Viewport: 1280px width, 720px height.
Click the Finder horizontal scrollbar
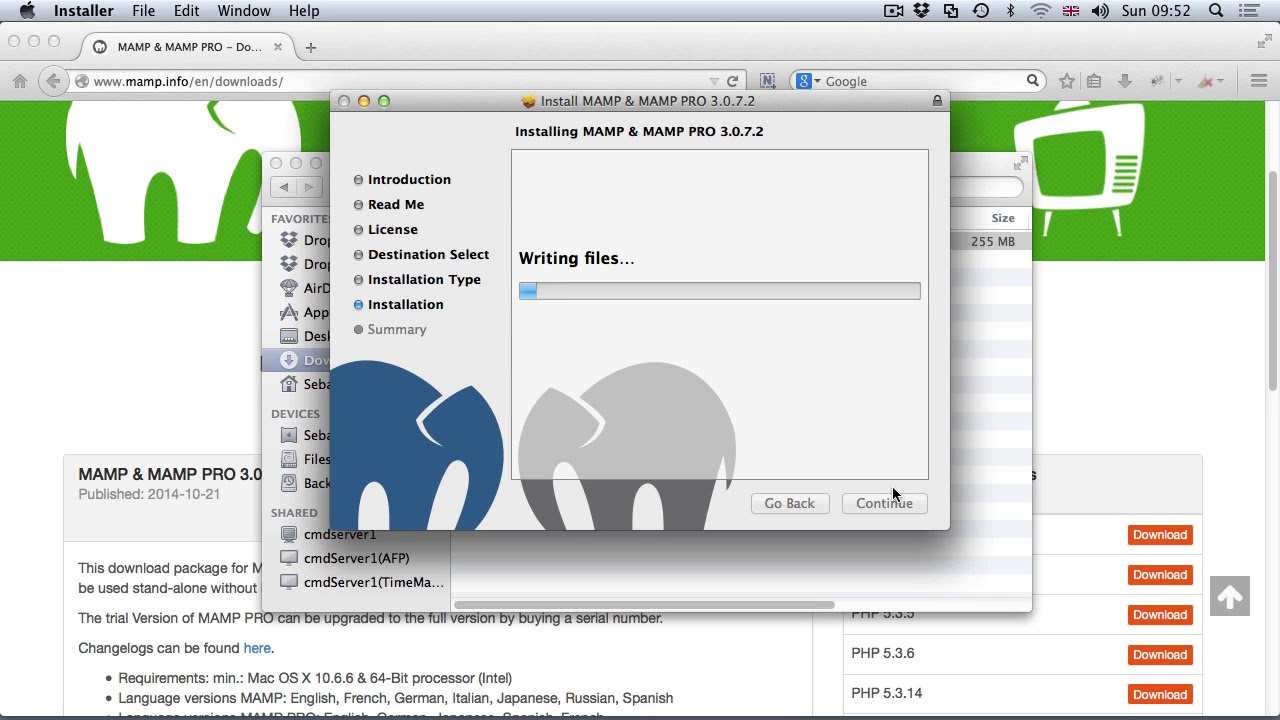[x=644, y=604]
